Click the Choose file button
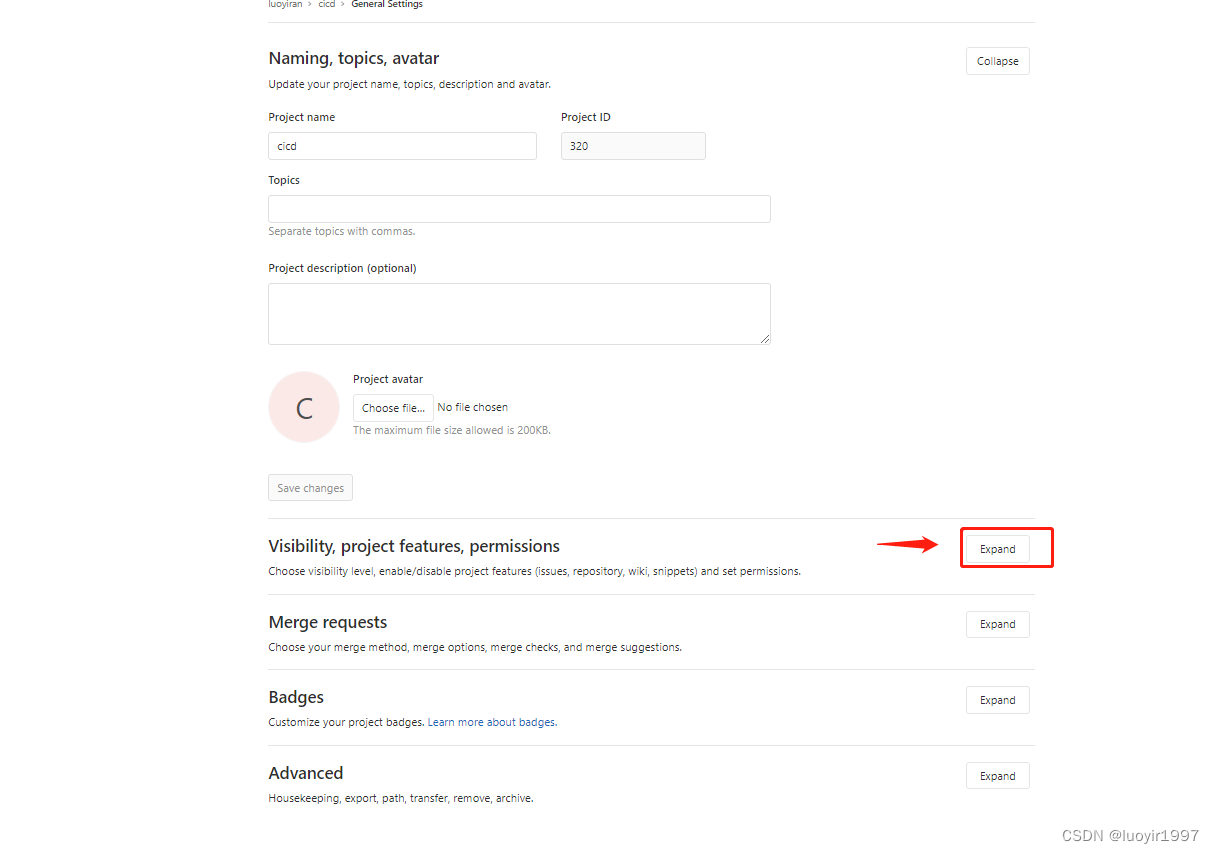 click(x=393, y=408)
